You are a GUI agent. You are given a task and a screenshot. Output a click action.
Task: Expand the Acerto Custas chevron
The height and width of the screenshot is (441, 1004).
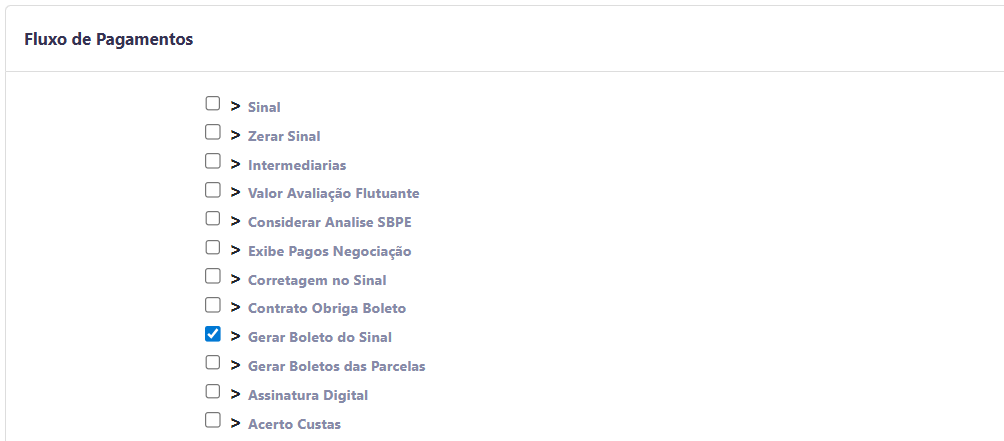click(x=236, y=422)
